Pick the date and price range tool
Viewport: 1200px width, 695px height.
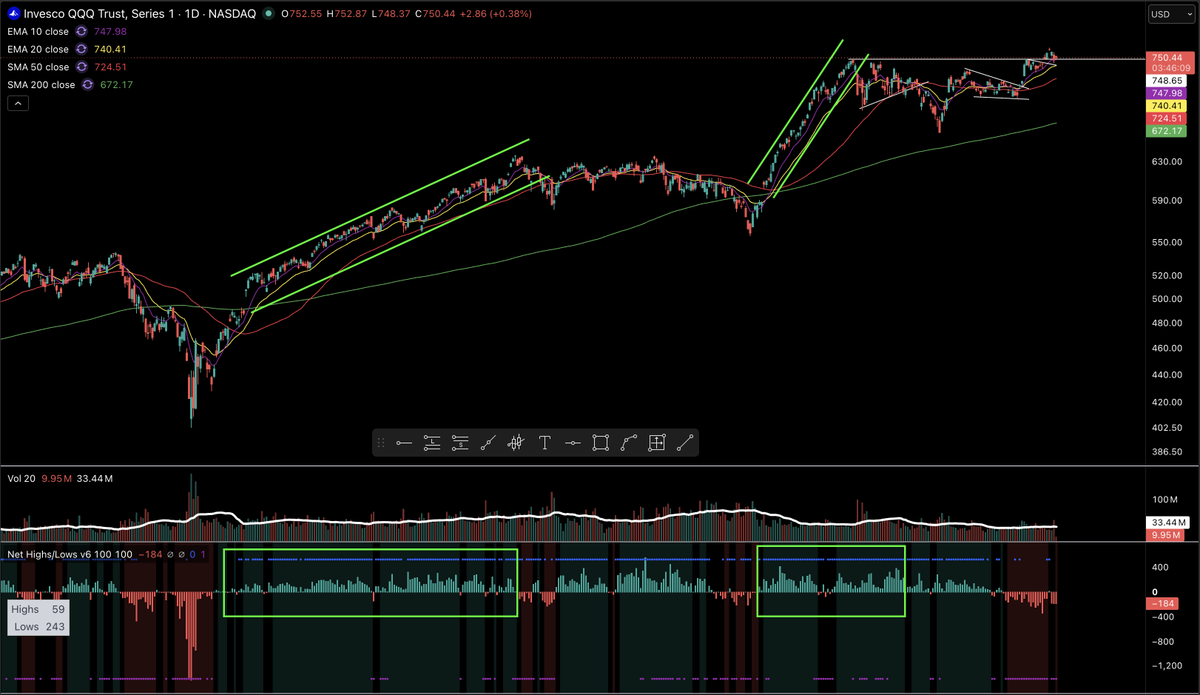point(657,442)
